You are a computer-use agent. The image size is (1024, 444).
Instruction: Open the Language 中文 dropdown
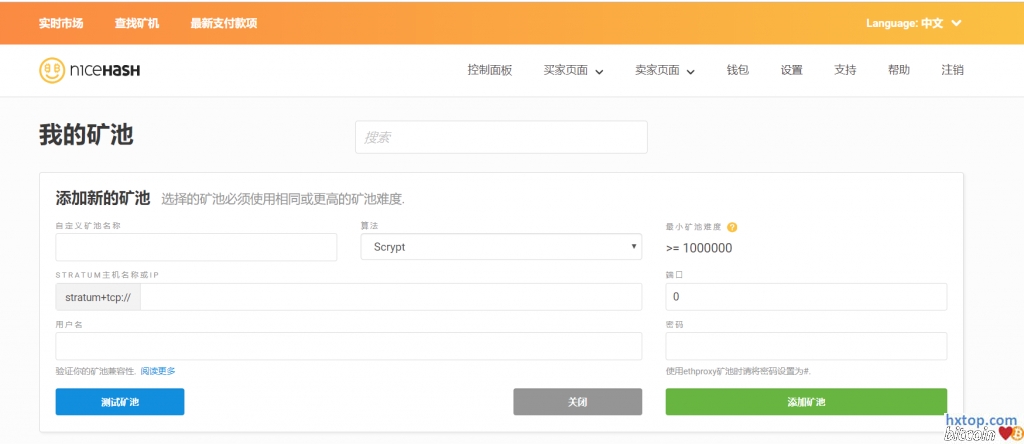913,23
